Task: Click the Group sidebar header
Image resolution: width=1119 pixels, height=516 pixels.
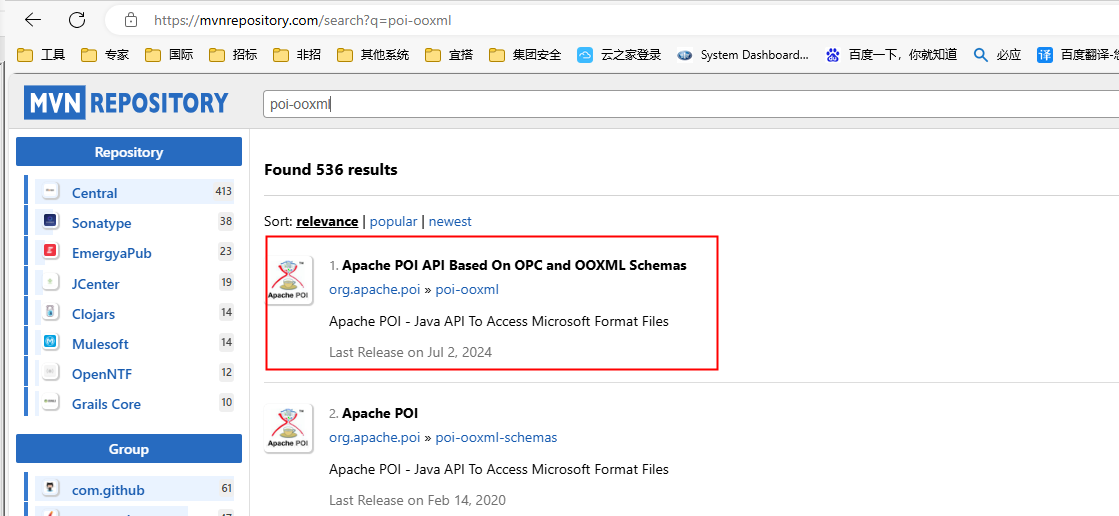Action: tap(128, 449)
